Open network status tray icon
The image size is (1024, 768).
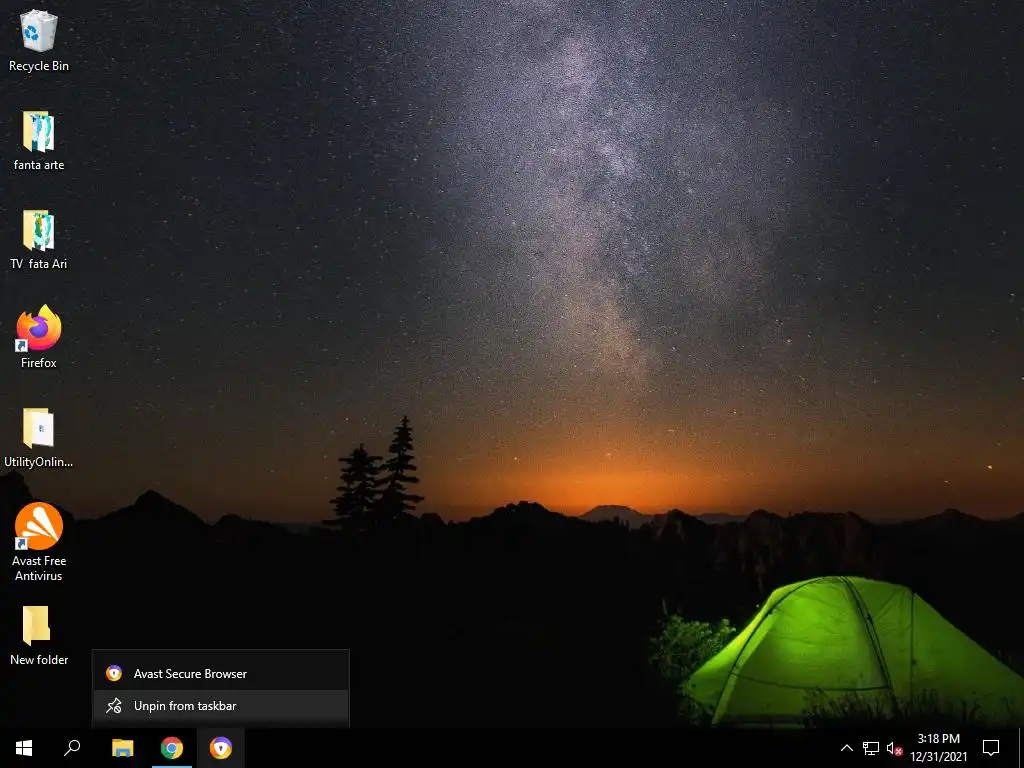tap(871, 748)
